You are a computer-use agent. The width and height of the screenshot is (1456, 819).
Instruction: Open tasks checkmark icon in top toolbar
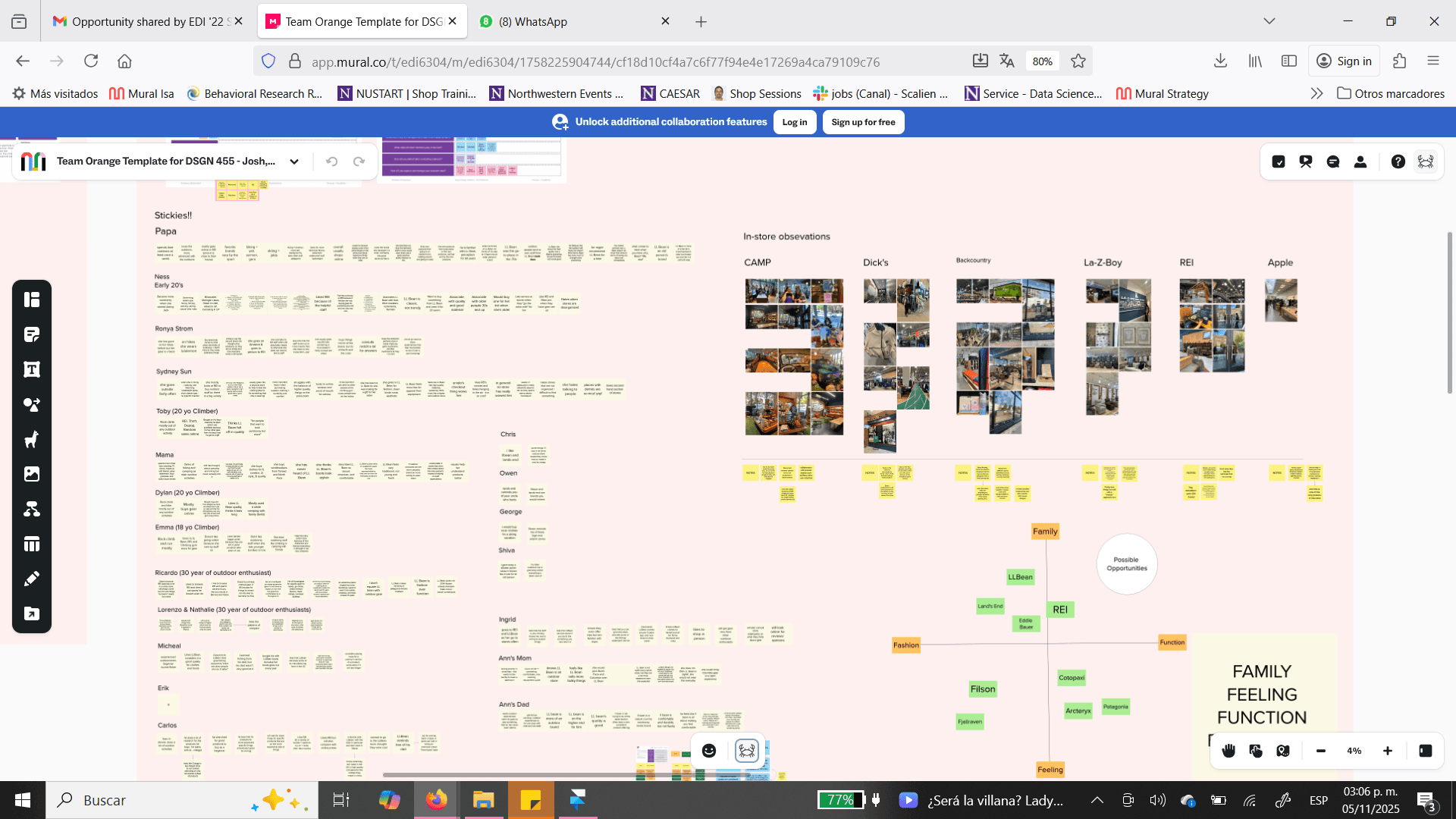[x=1279, y=162]
